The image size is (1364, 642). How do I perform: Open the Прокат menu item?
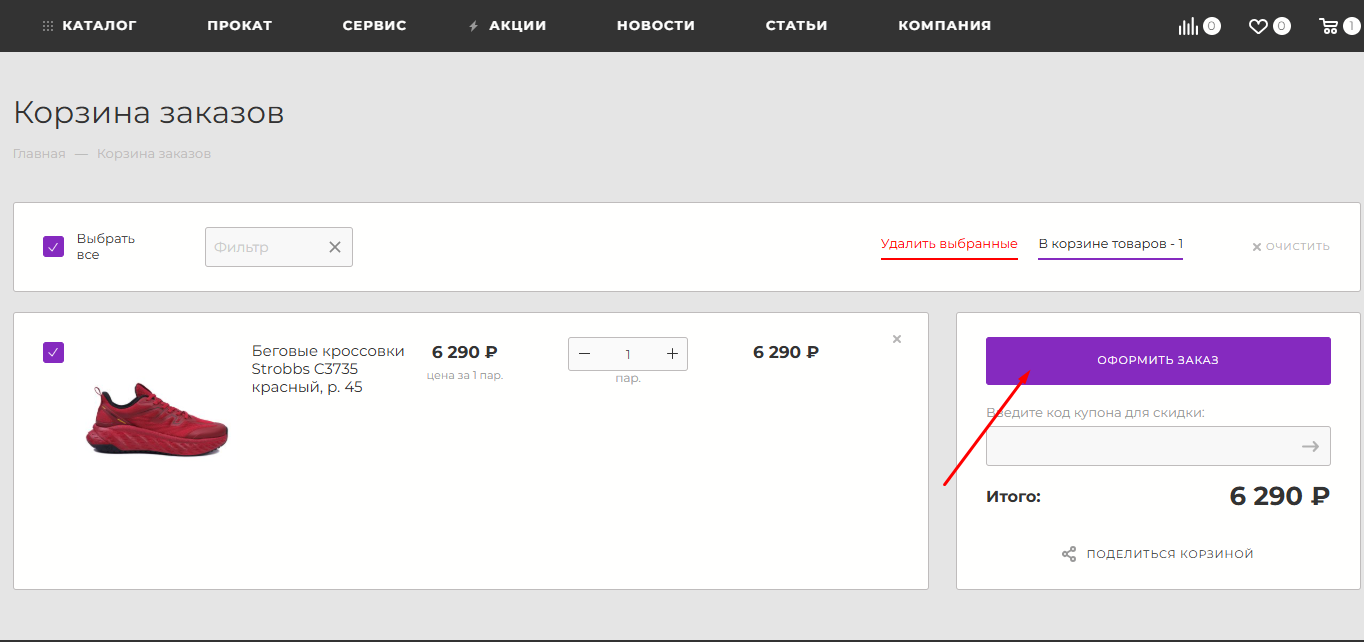(240, 26)
